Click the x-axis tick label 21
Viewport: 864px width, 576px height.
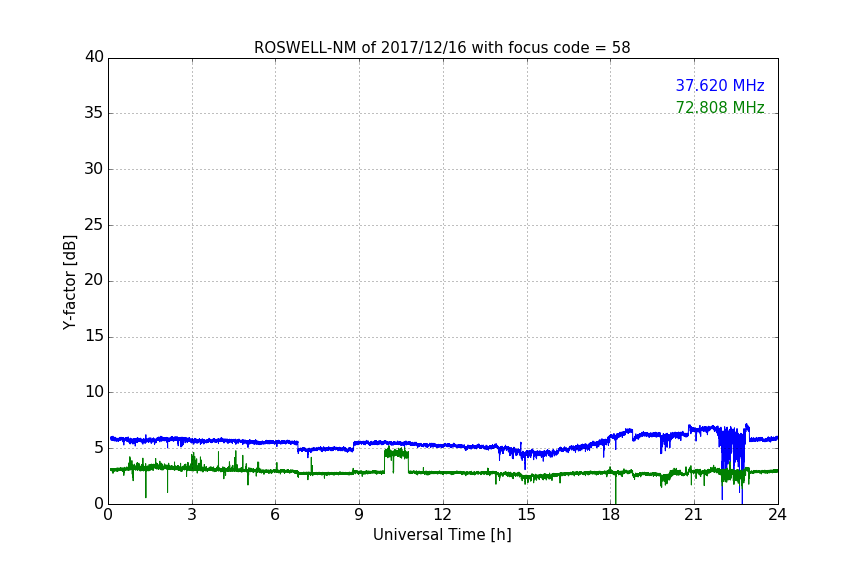694,515
